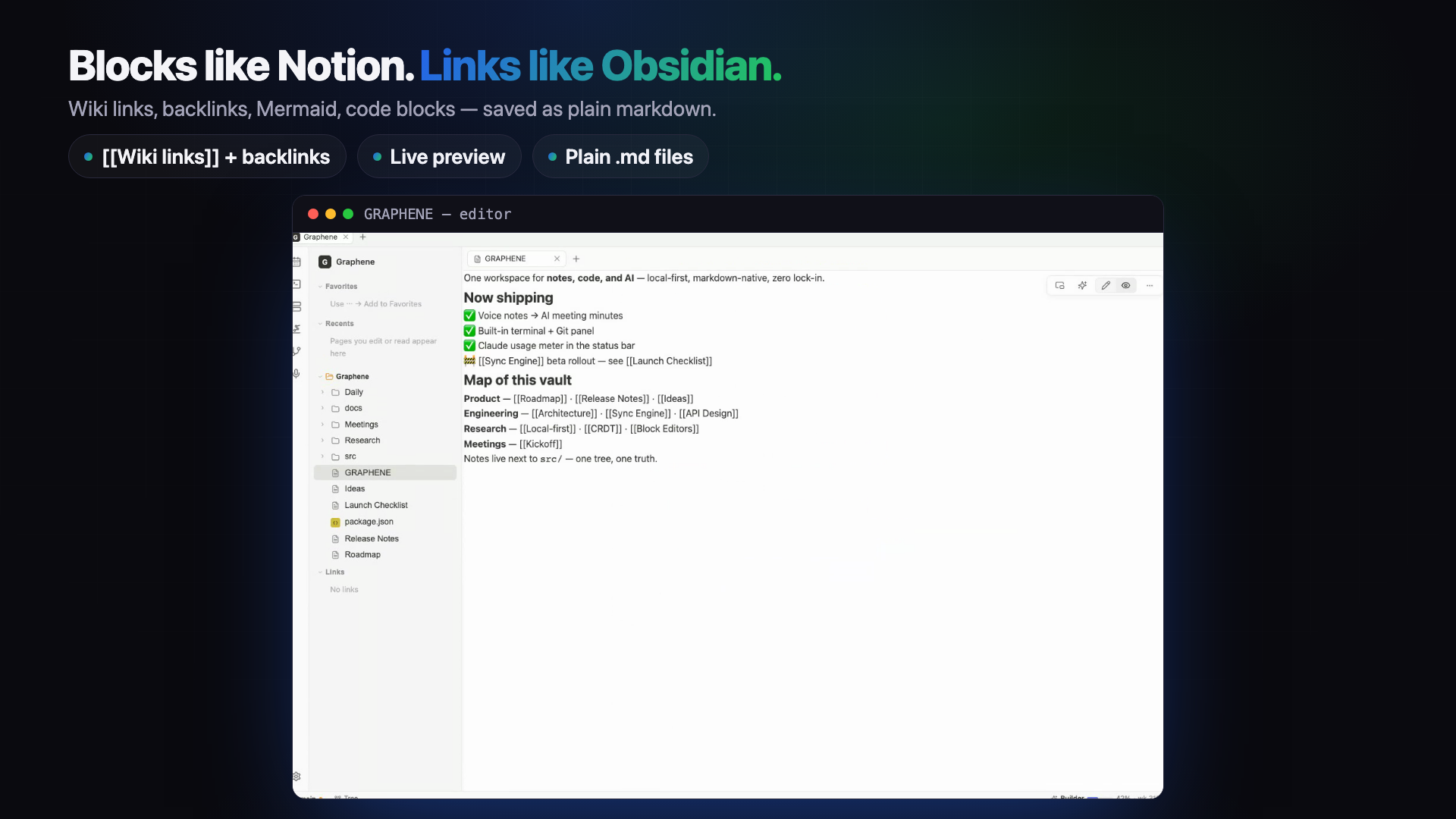
Task: Follow the [[Ideas]] wiki link in the note
Action: (676, 399)
